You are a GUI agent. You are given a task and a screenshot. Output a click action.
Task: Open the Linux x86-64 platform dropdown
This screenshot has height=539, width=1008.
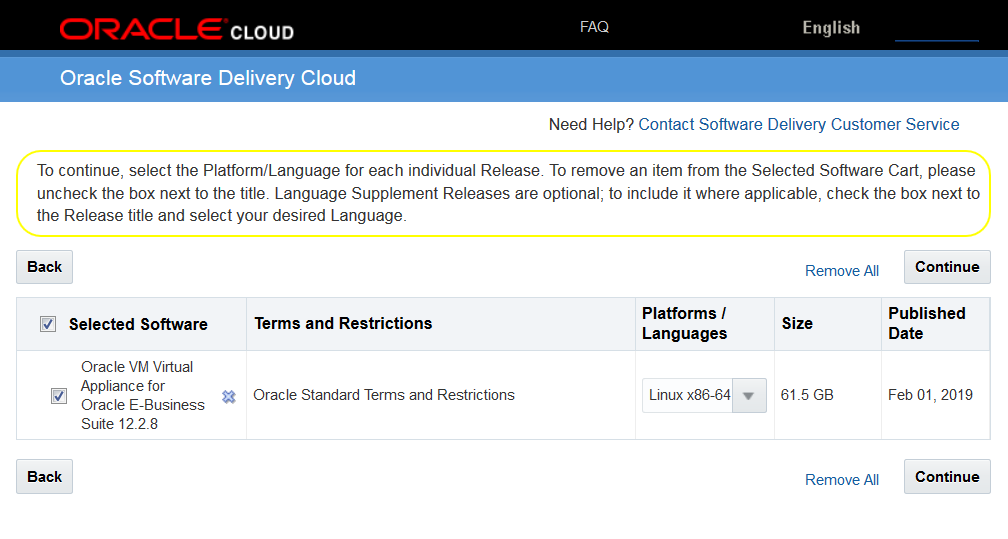[x=704, y=395]
